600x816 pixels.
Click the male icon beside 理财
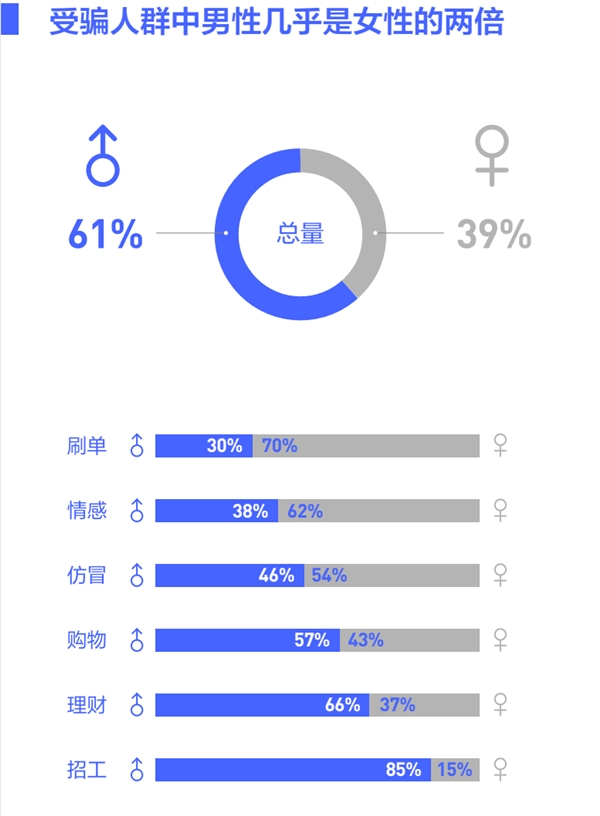pyautogui.click(x=137, y=705)
